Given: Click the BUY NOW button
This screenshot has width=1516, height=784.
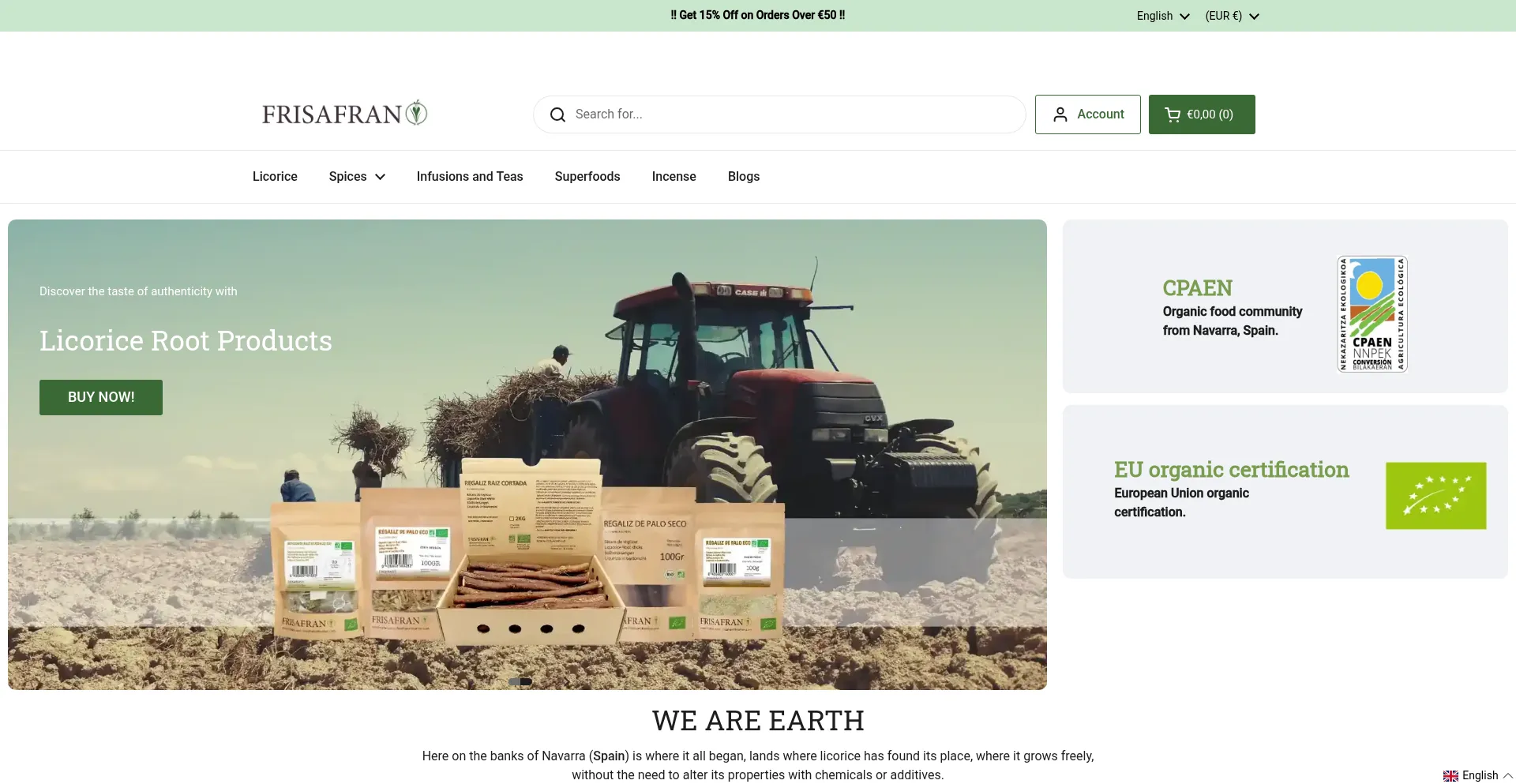Looking at the screenshot, I should [x=101, y=397].
